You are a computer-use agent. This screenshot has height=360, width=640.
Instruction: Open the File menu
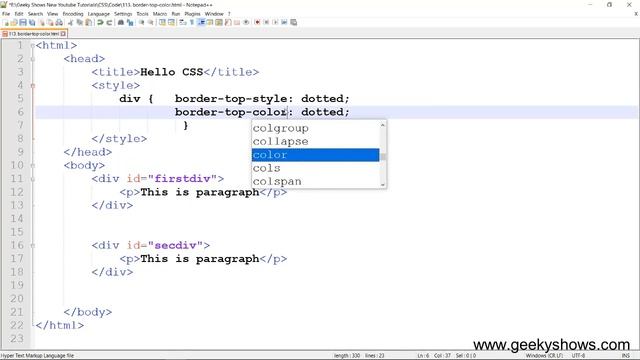click(6, 14)
